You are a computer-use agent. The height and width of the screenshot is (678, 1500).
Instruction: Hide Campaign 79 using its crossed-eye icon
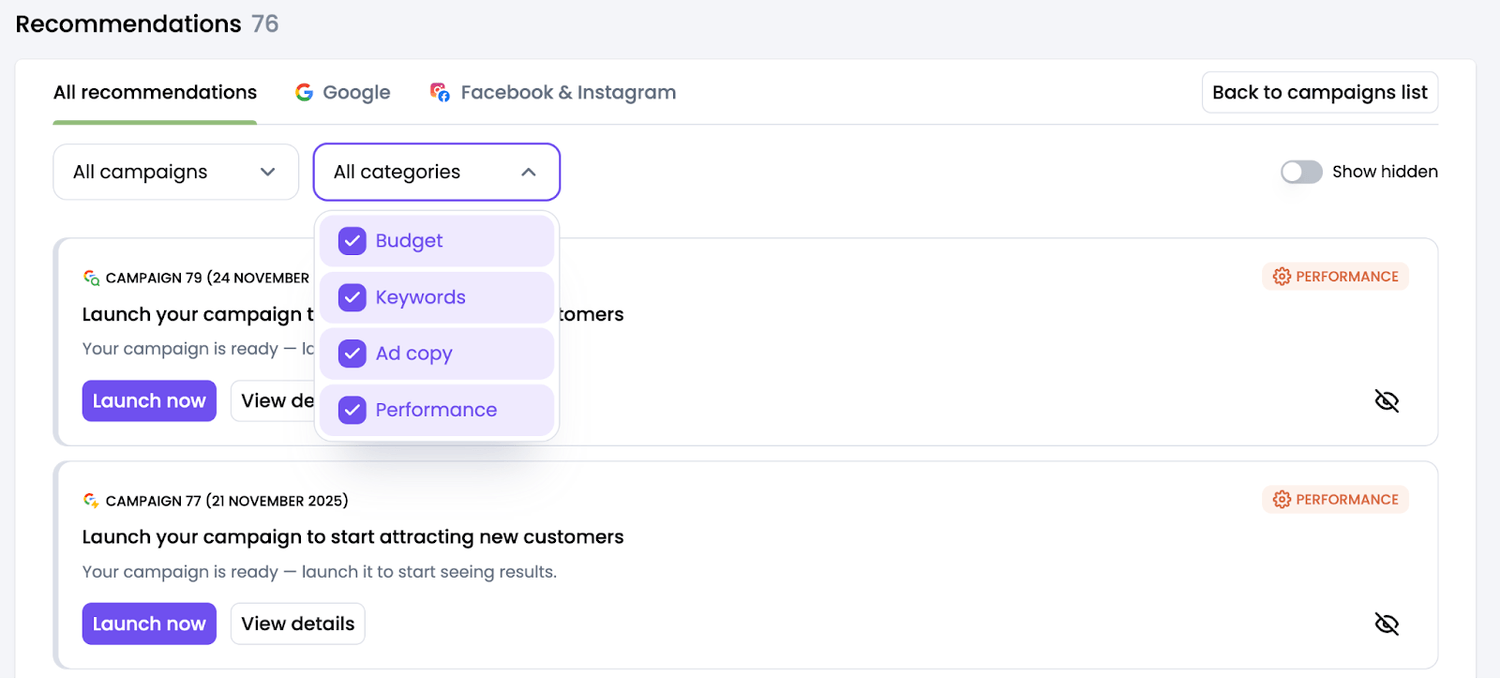(x=1387, y=400)
